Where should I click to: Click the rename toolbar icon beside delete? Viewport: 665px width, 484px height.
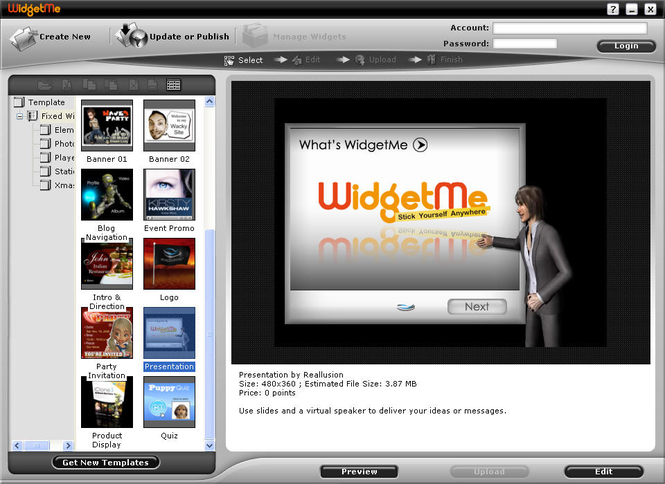(153, 85)
